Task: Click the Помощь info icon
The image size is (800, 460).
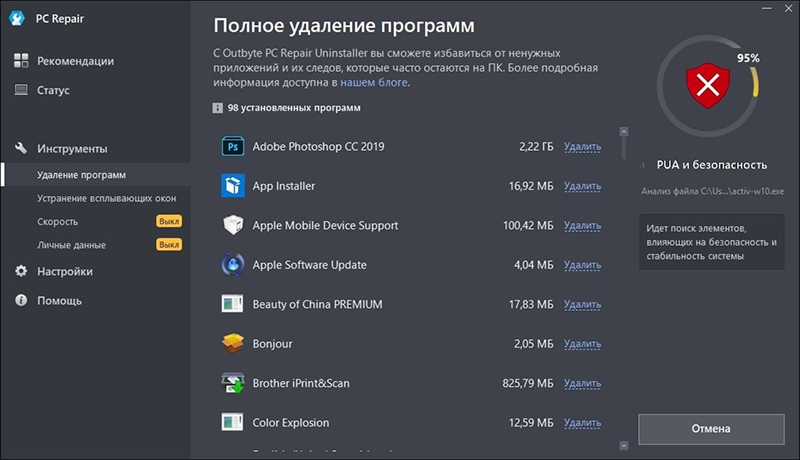Action: tap(21, 300)
